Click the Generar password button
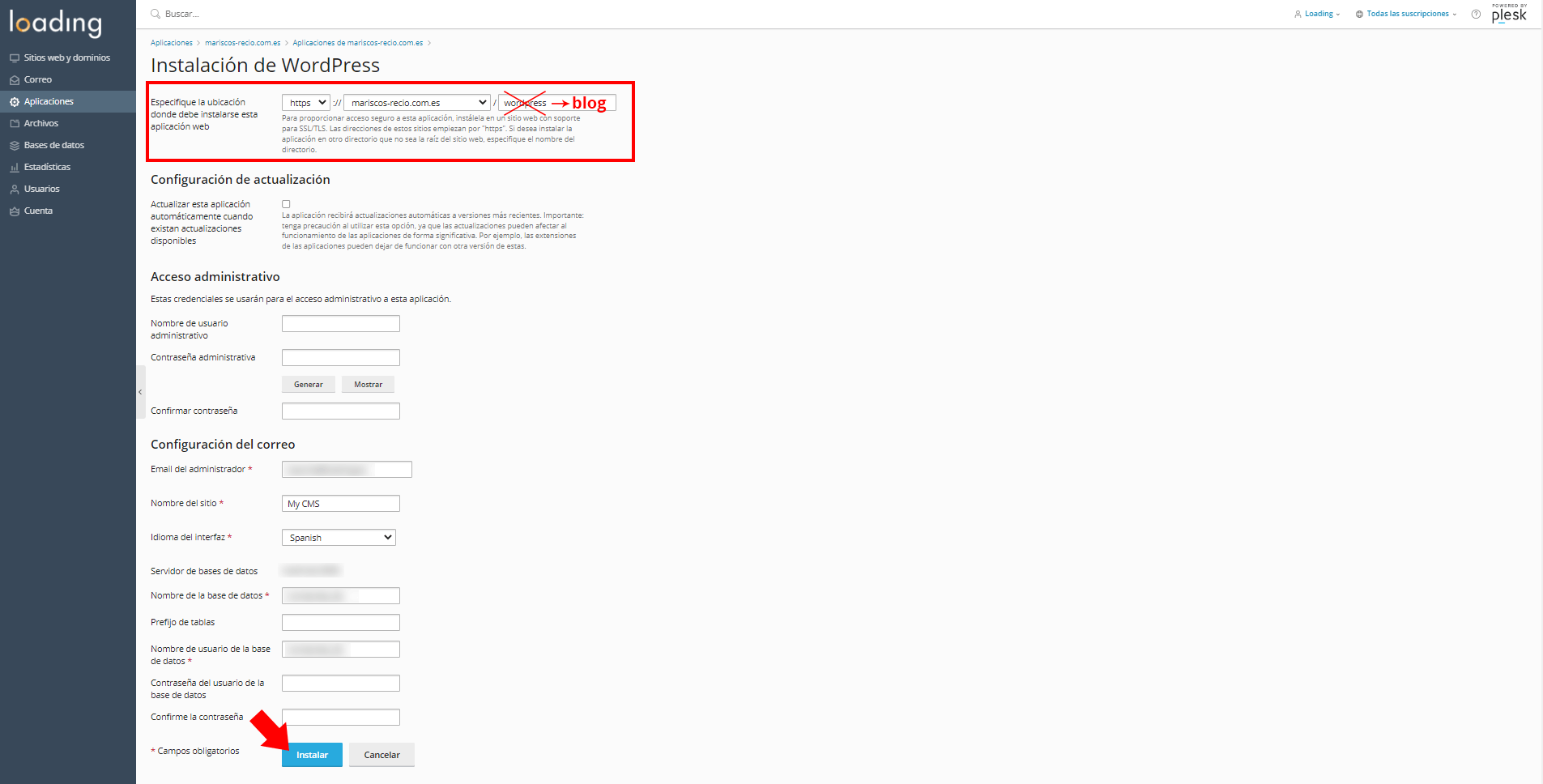Screen dimensions: 1543x784 coord(309,385)
